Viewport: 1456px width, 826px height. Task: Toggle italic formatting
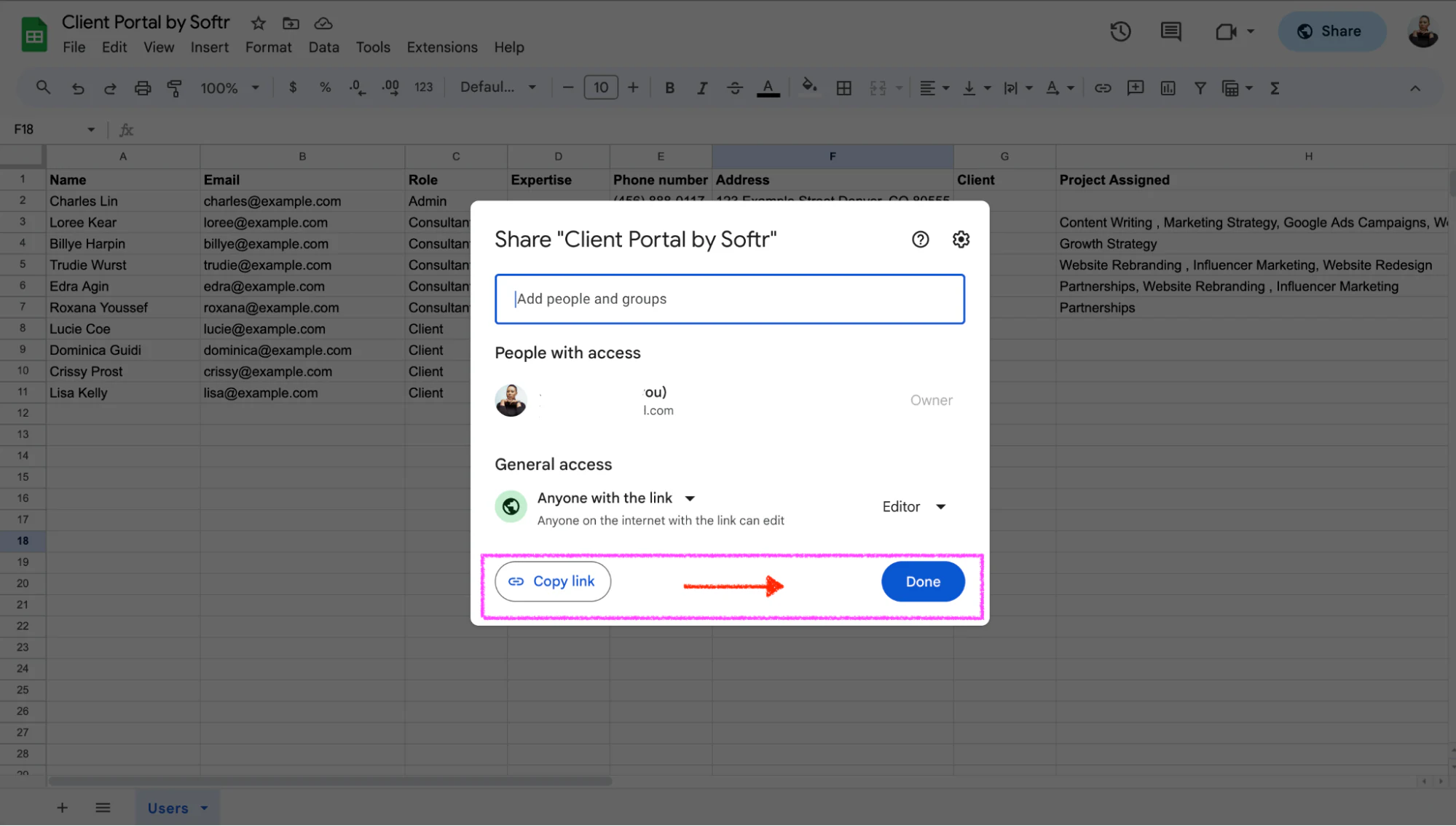(x=702, y=88)
